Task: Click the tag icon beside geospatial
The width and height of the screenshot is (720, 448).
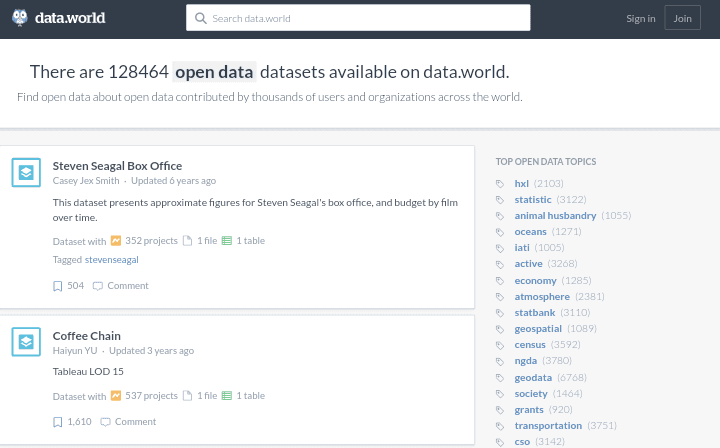Action: (500, 329)
